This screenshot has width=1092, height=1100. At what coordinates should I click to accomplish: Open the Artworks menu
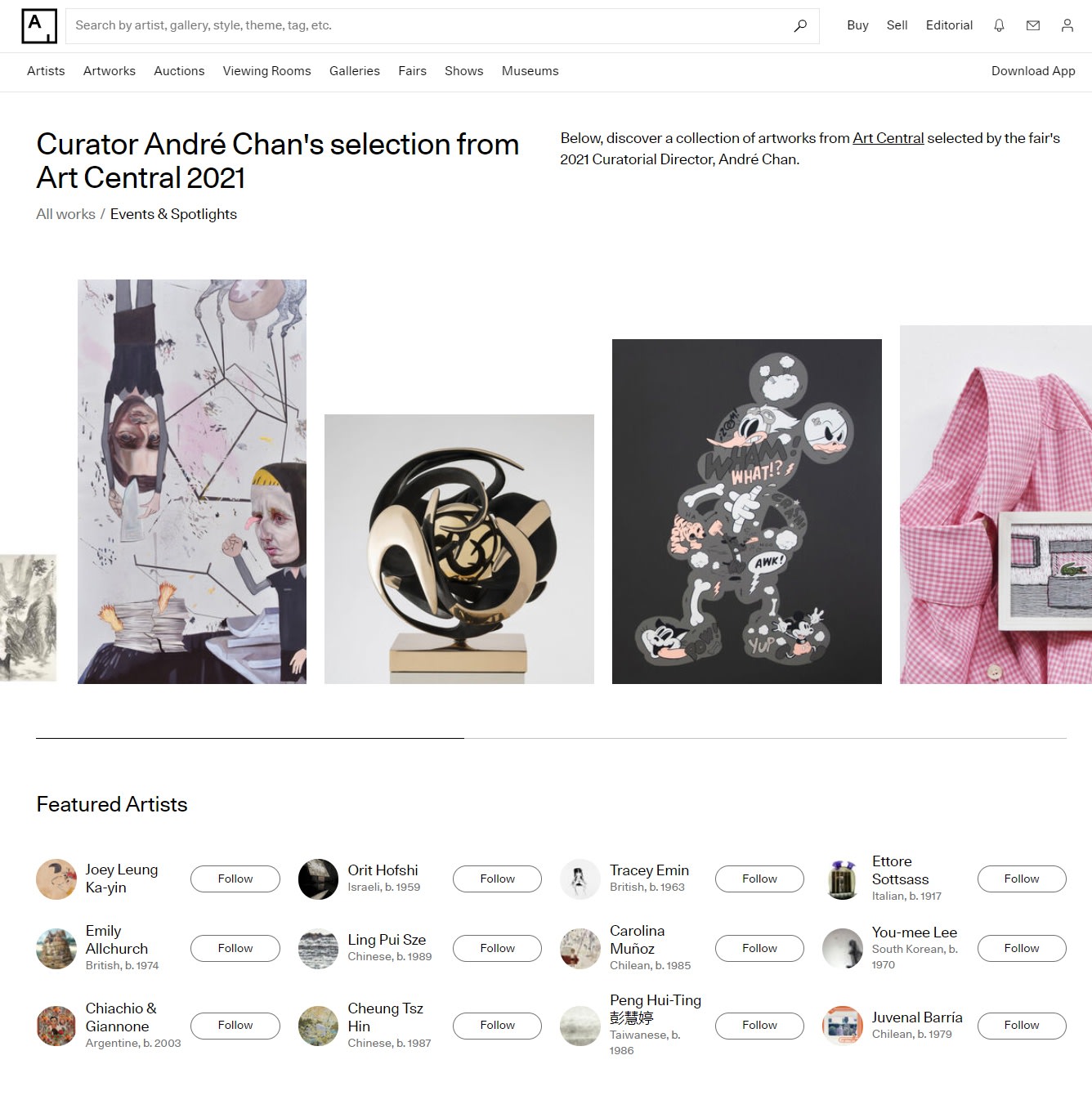110,71
